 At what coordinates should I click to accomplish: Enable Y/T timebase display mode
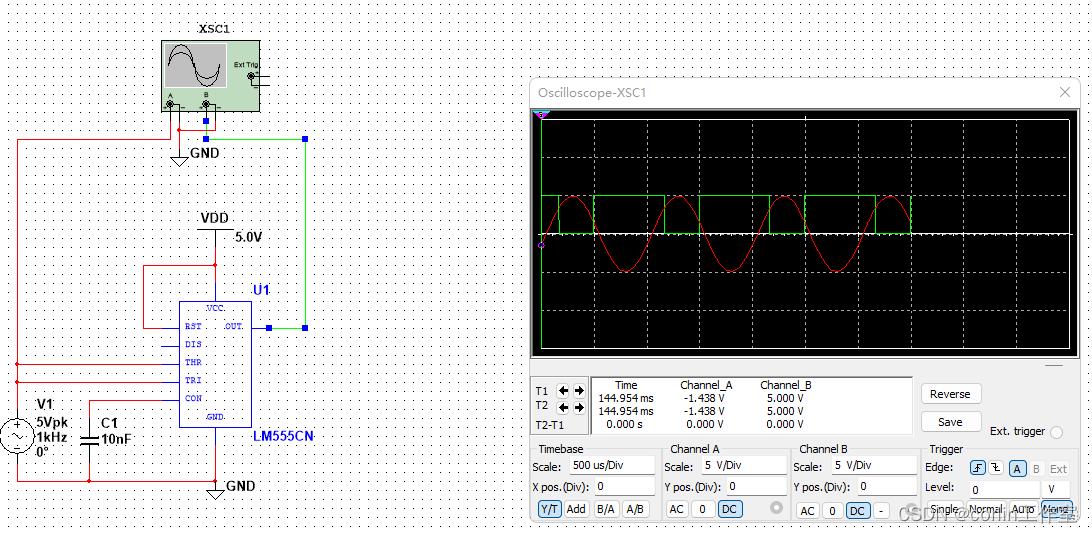549,509
